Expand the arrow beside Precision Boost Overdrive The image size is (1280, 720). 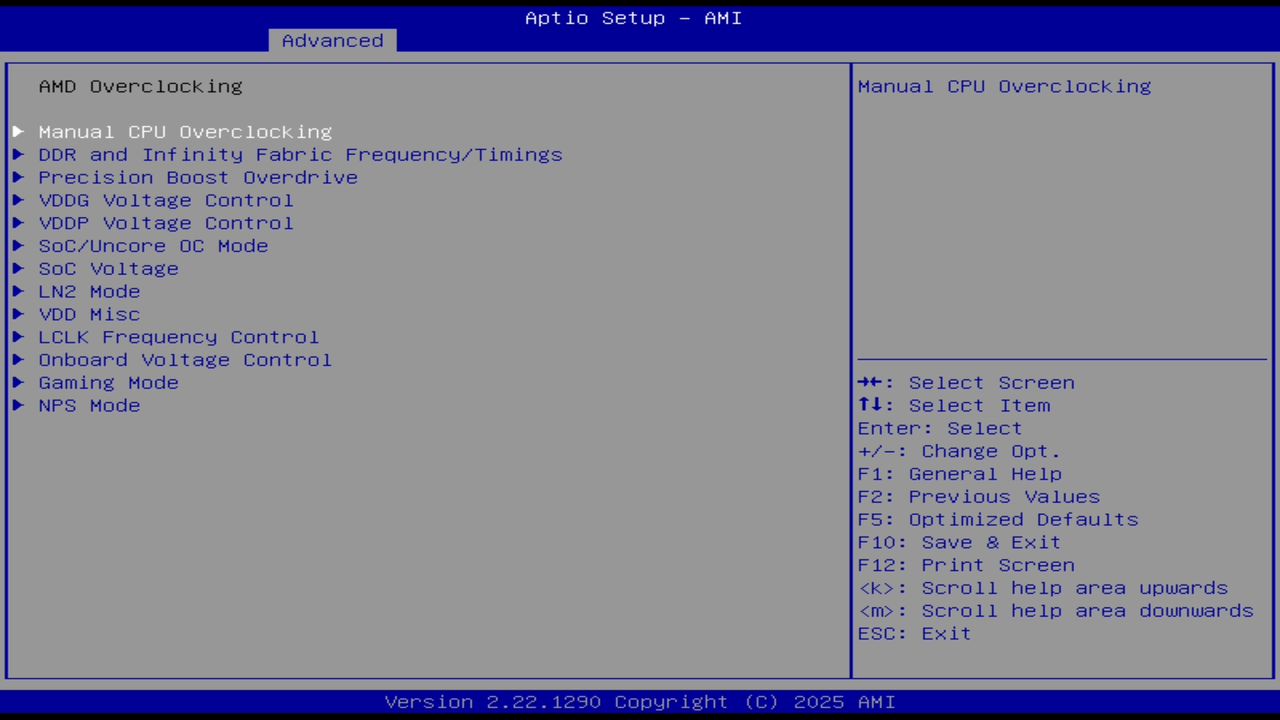point(18,177)
